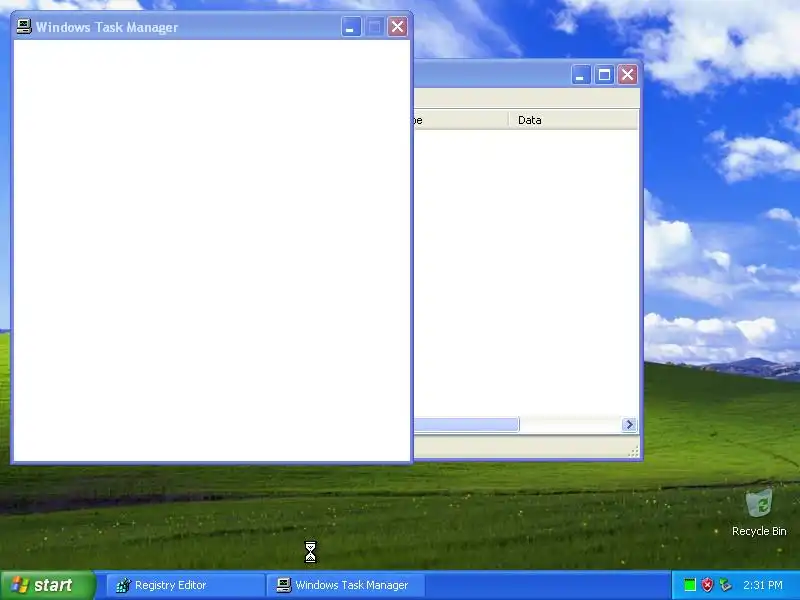Image resolution: width=800 pixels, height=600 pixels.
Task: Open the Start menu
Action: tap(47, 585)
